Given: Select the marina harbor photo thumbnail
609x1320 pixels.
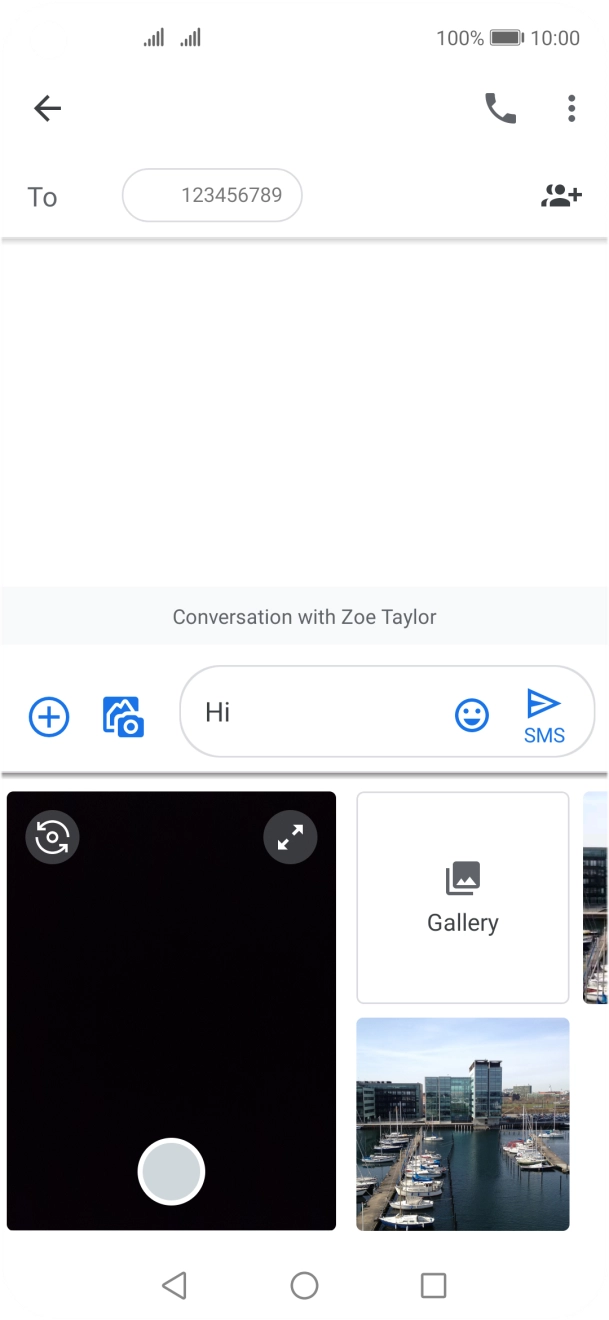Looking at the screenshot, I should (462, 1124).
